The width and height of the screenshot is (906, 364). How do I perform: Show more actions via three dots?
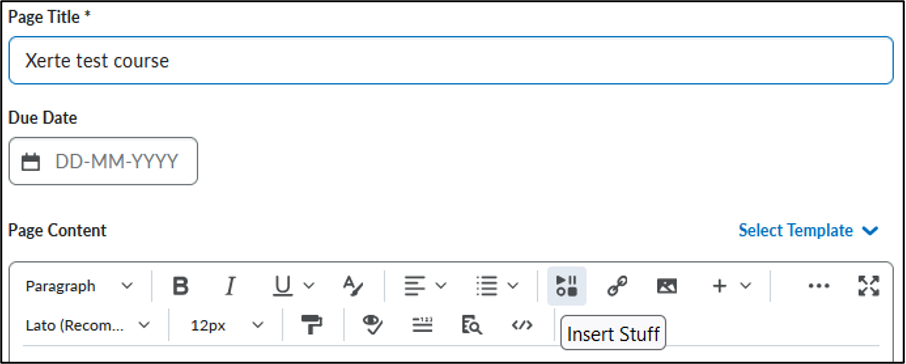pyautogui.click(x=819, y=286)
